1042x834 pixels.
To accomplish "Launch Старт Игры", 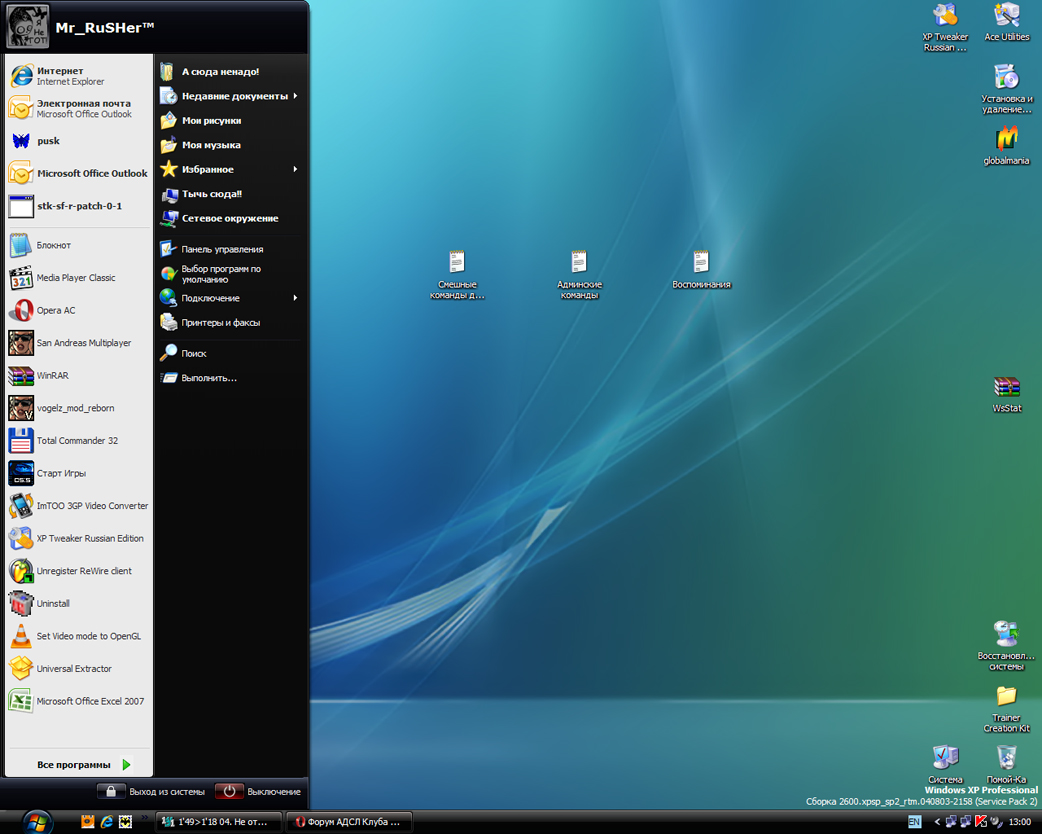I will coord(78,473).
